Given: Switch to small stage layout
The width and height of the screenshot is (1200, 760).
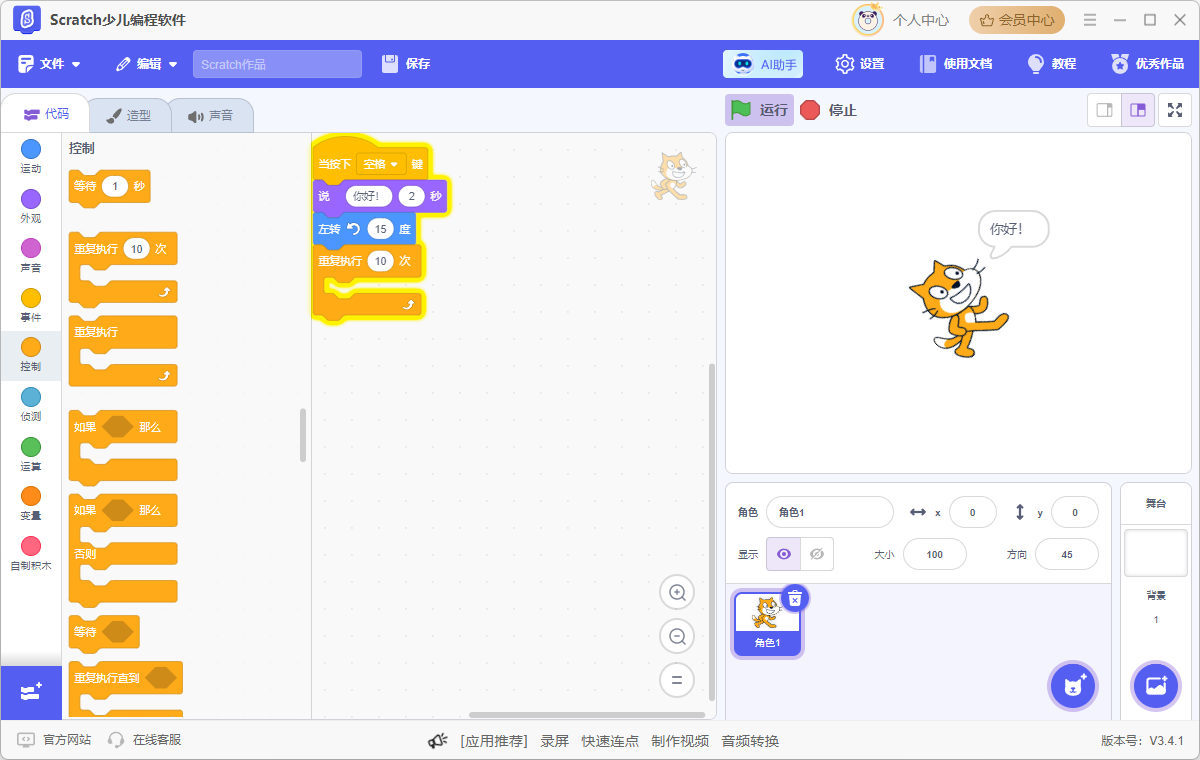Looking at the screenshot, I should pos(1105,110).
